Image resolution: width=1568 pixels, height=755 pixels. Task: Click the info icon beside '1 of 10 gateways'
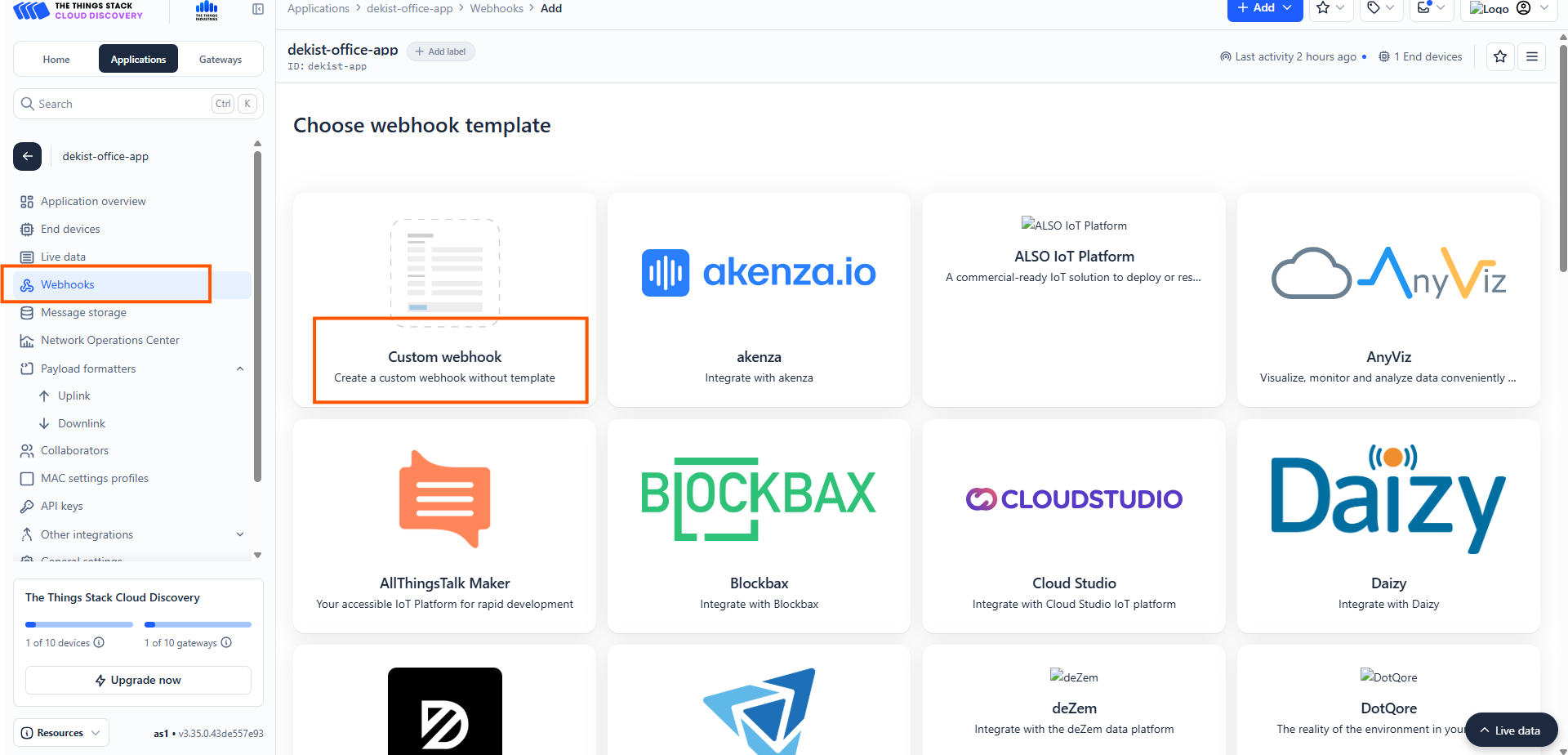click(227, 642)
